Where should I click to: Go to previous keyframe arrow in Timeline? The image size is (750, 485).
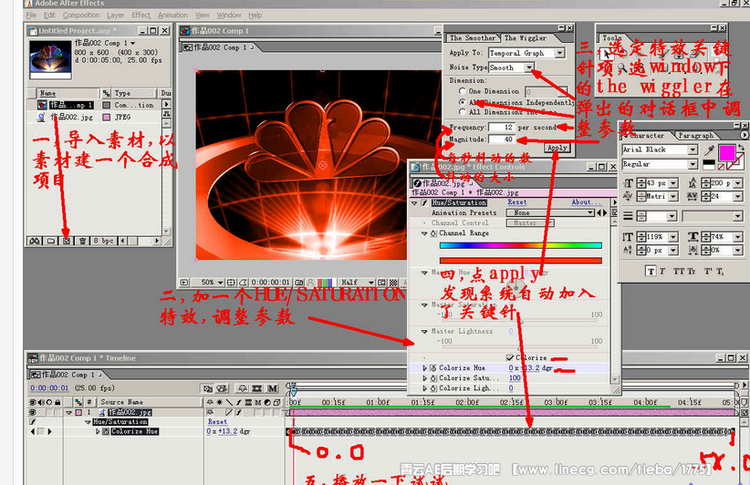(x=33, y=431)
